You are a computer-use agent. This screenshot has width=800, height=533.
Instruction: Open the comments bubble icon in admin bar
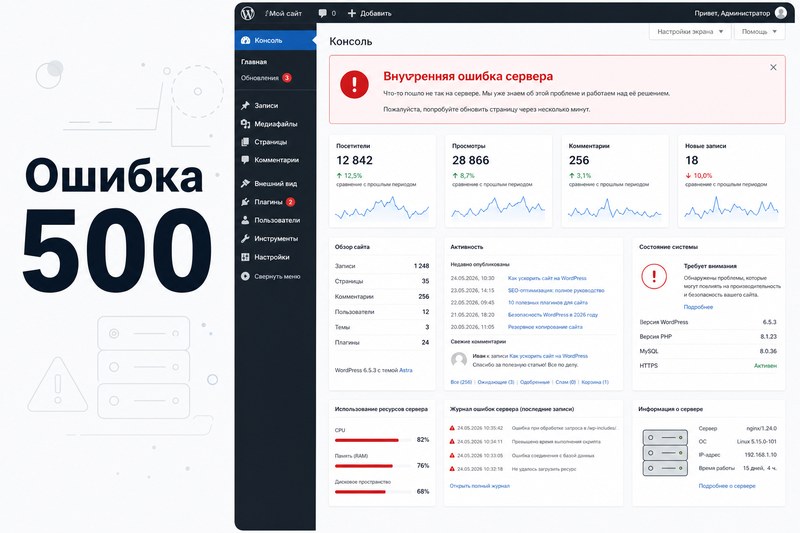pos(322,13)
